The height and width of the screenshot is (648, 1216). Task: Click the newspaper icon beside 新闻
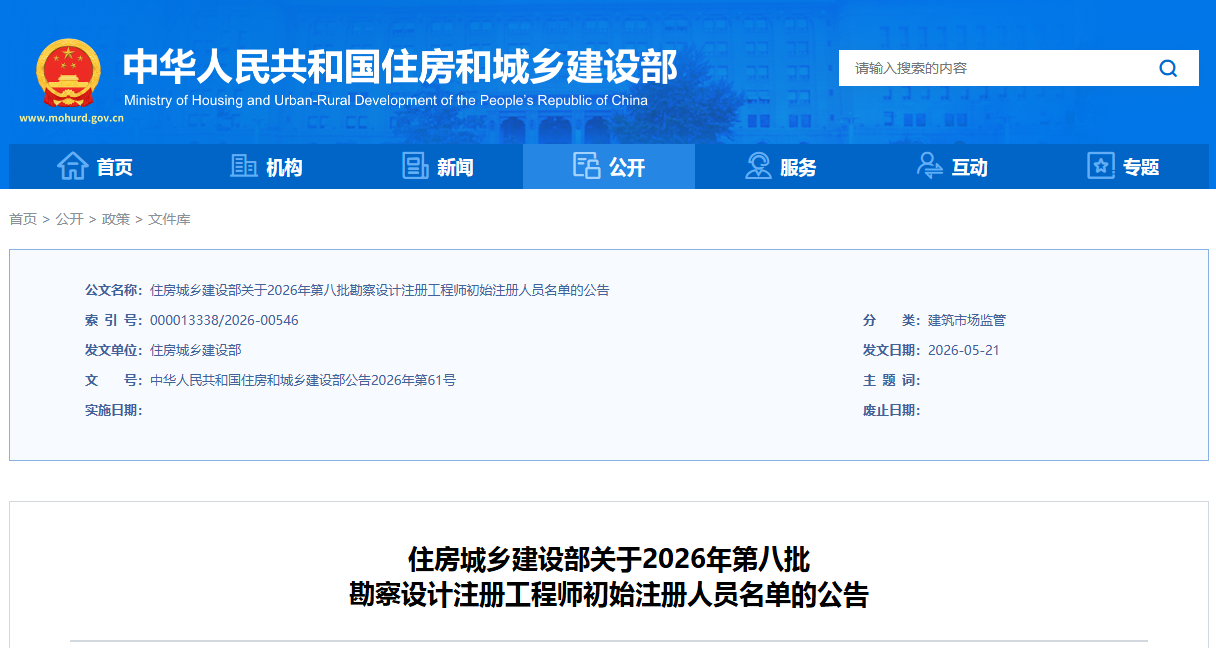tap(415, 166)
